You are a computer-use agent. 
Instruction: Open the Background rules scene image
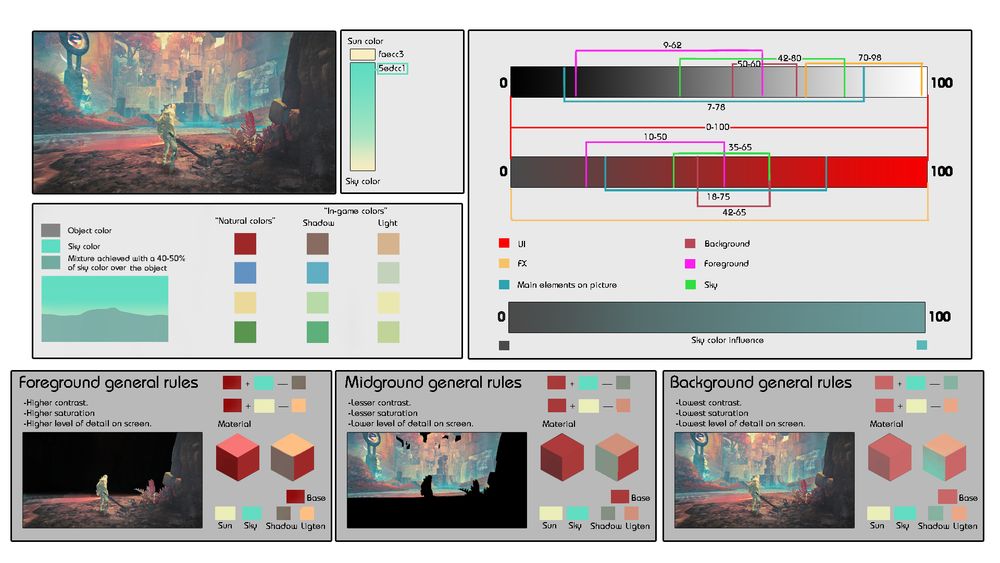pyautogui.click(x=765, y=480)
